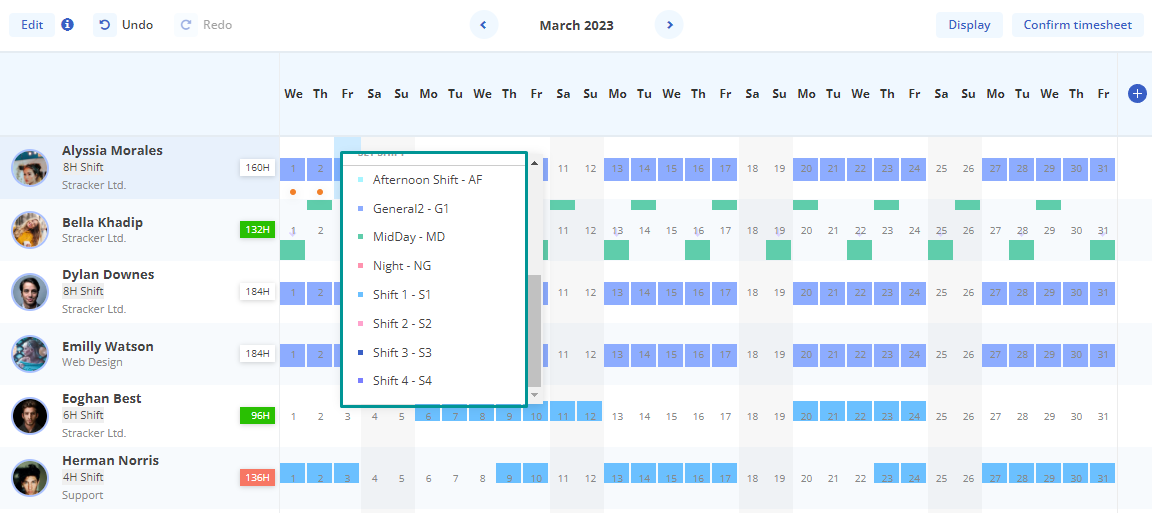
Task: Click Bella Khadip's green 132H badge
Action: pyautogui.click(x=257, y=230)
